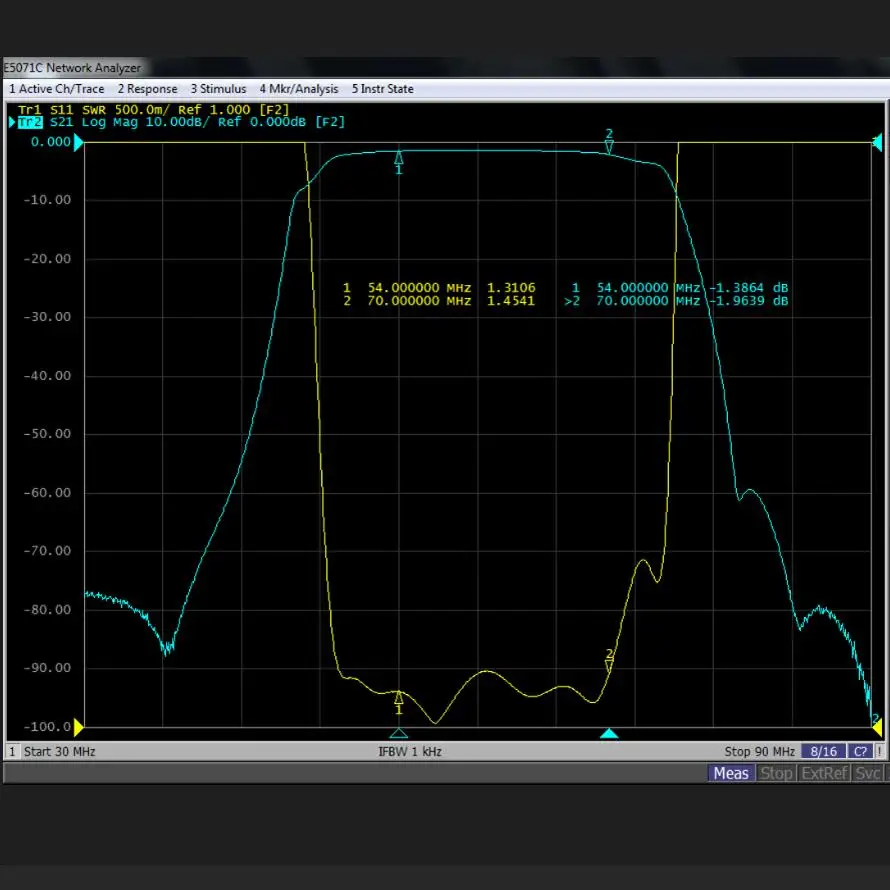Open the Instr State menu
This screenshot has width=890, height=890.
pyautogui.click(x=382, y=89)
